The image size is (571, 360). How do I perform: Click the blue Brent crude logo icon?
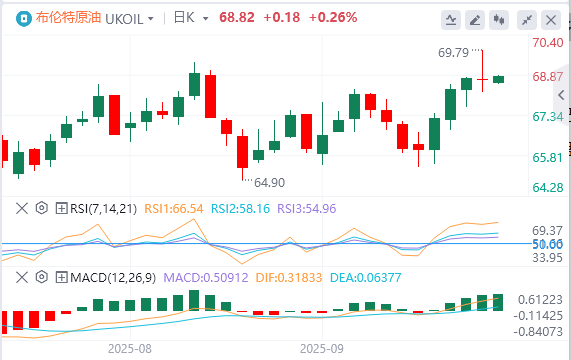(x=24, y=18)
